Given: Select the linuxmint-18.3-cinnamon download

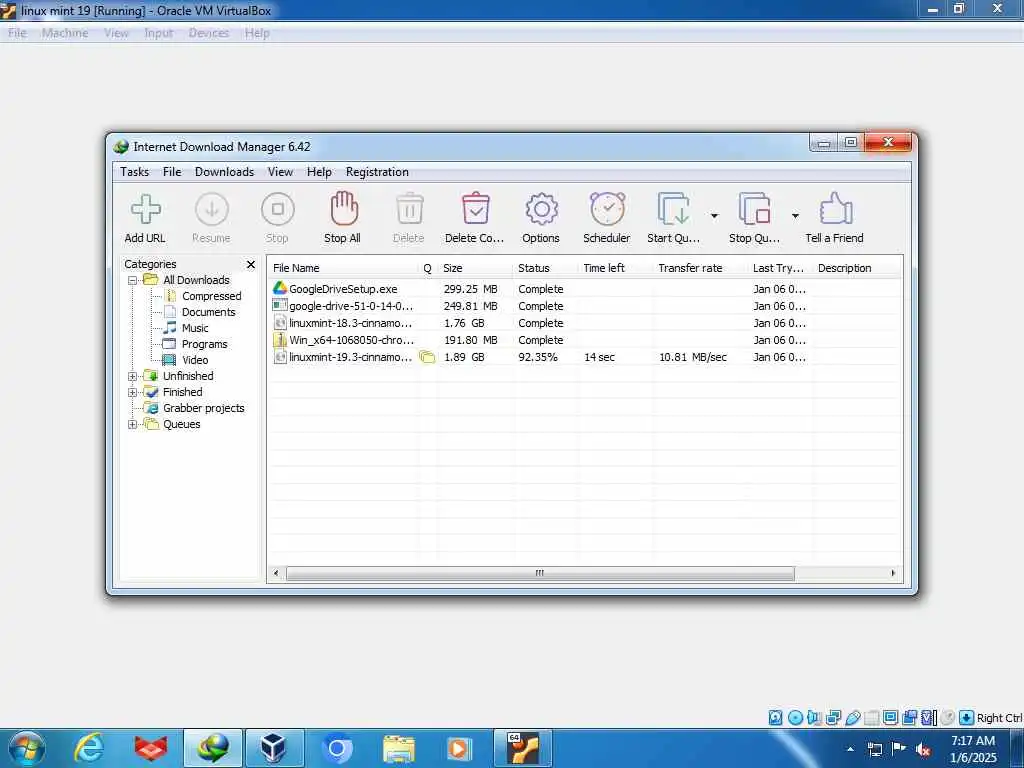Looking at the screenshot, I should 584,323.
